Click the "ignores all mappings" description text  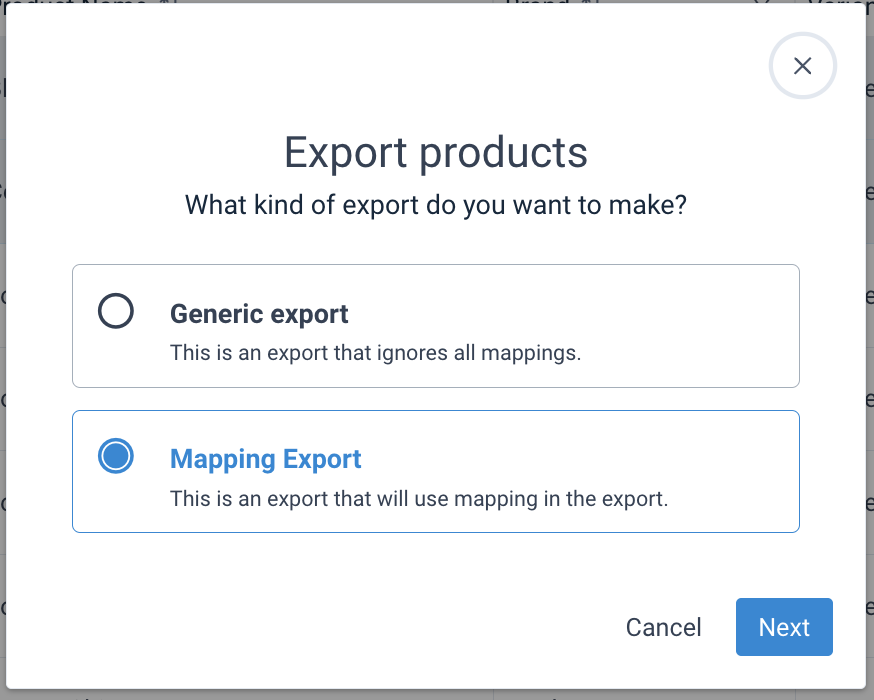point(375,353)
